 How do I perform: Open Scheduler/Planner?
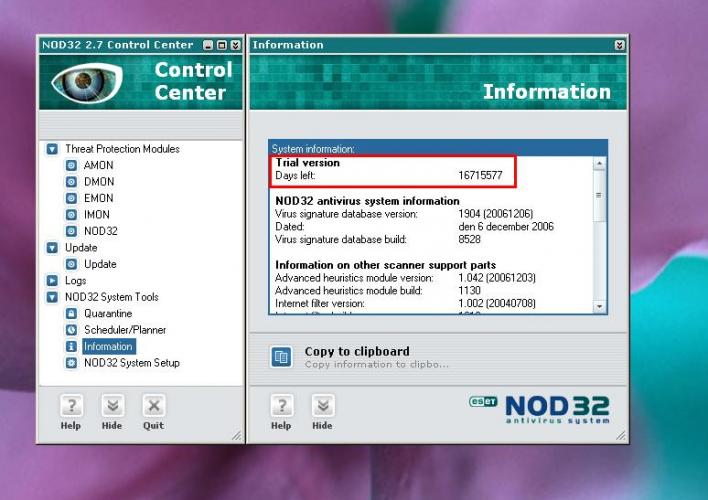pos(125,330)
